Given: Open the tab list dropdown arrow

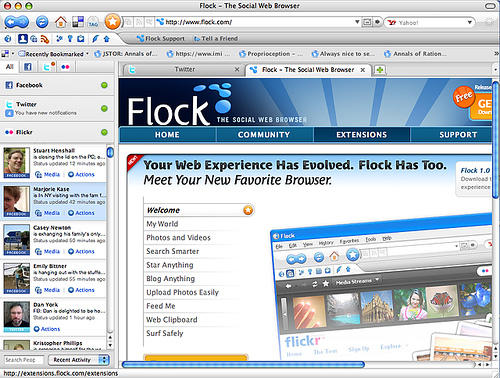Looking at the screenshot, I should [496, 70].
